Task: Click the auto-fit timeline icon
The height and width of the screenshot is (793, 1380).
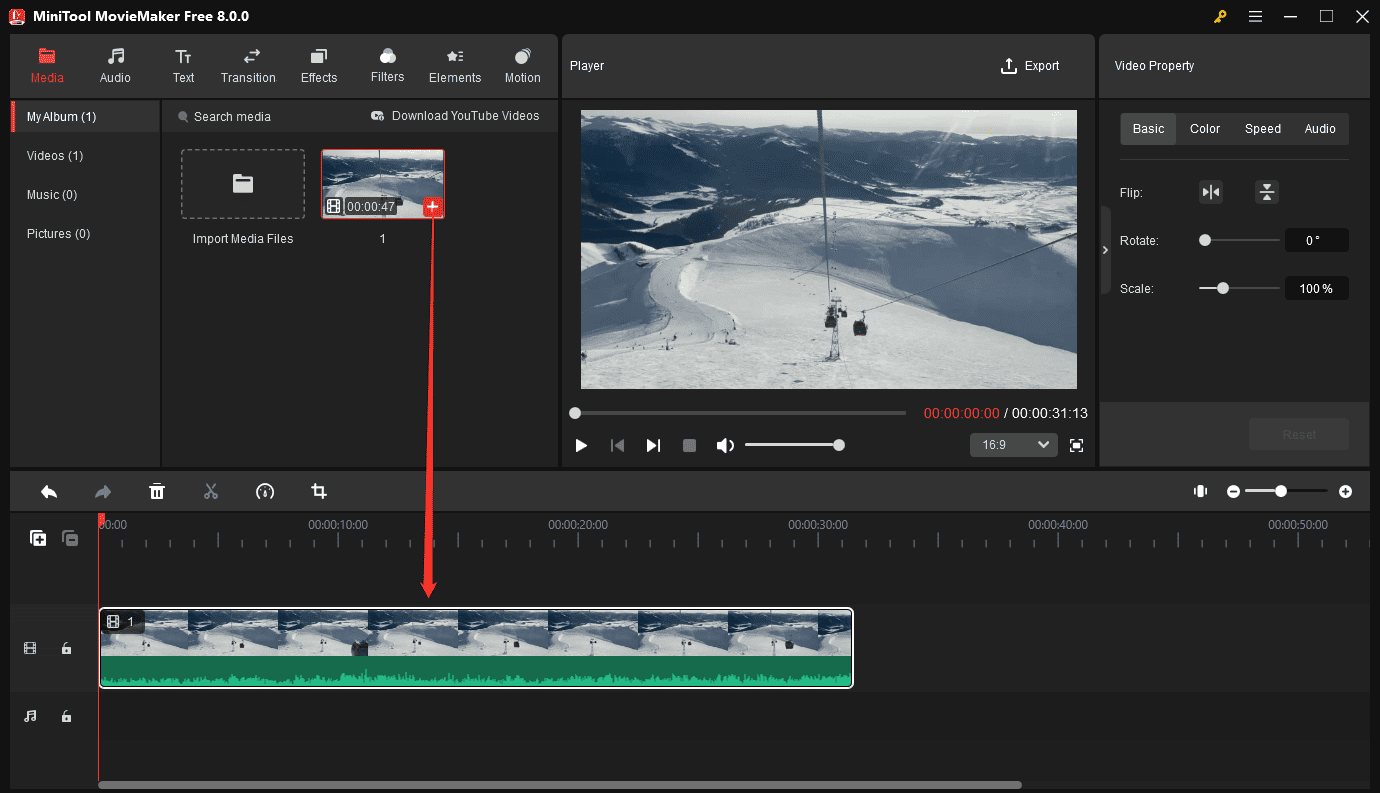Action: 1200,491
